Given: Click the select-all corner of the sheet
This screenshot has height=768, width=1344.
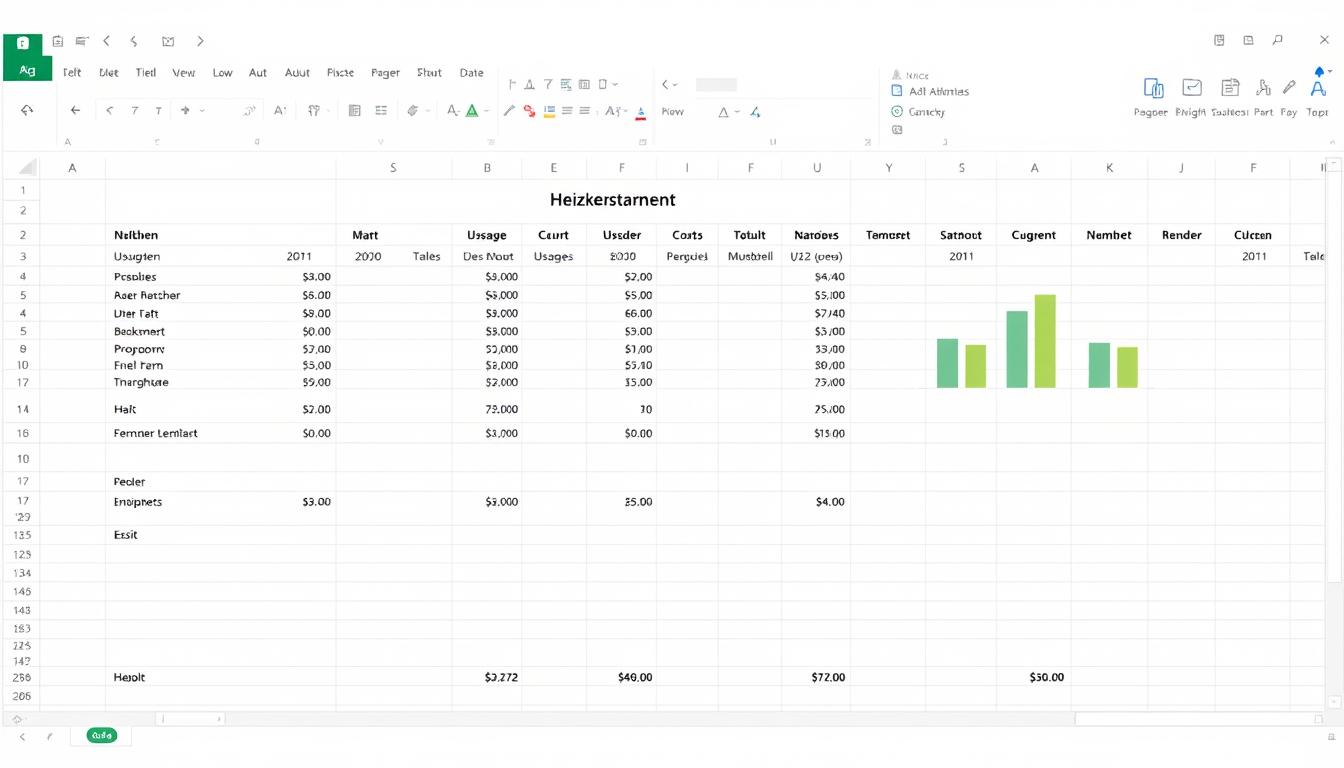Looking at the screenshot, I should point(27,168).
